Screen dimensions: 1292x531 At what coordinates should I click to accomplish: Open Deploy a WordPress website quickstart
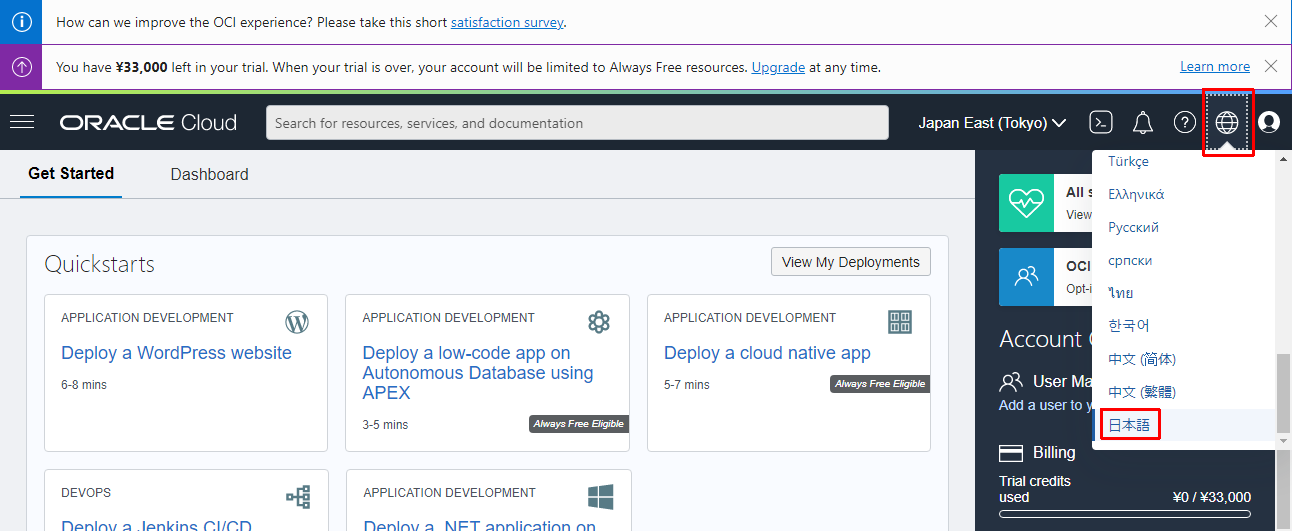pyautogui.click(x=176, y=353)
